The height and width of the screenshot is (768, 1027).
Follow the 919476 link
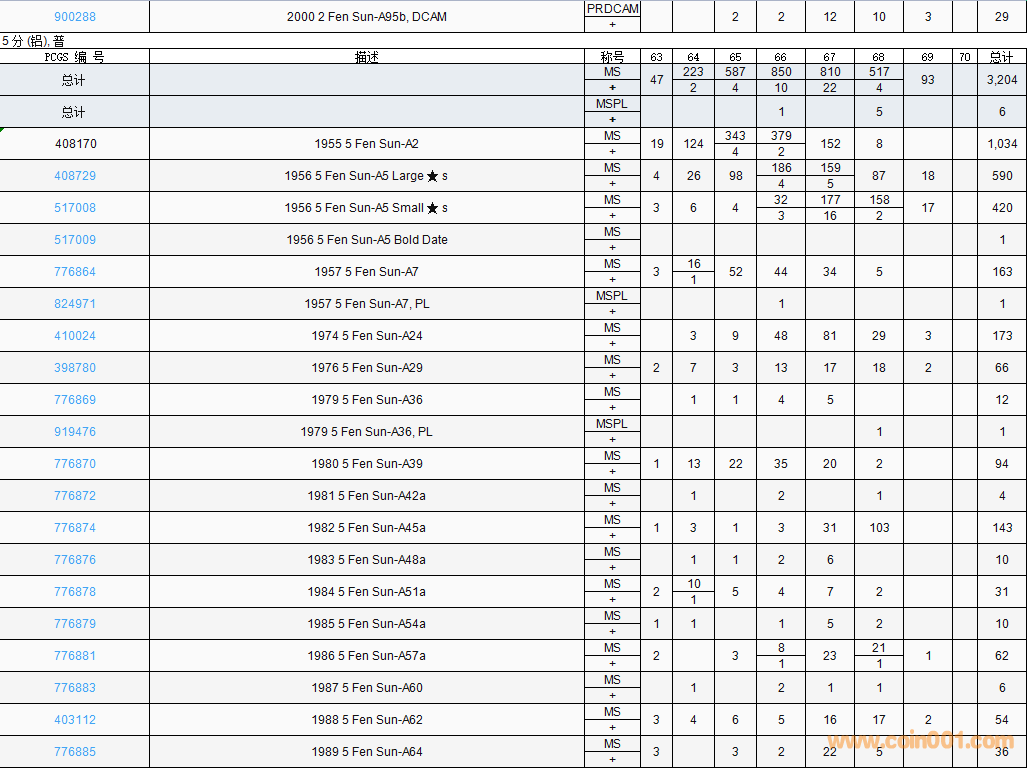75,432
